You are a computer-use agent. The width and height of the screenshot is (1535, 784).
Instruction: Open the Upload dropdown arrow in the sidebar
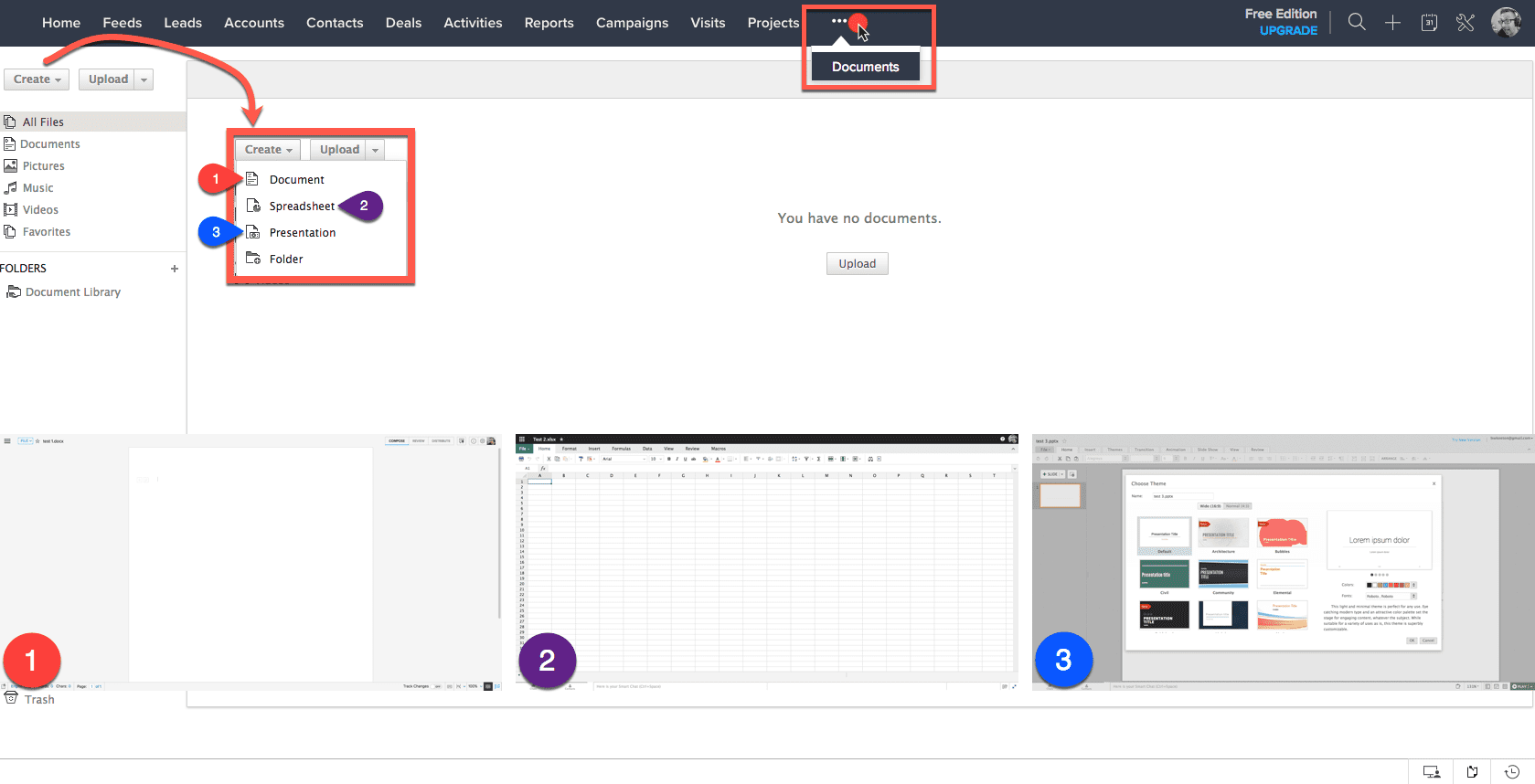[144, 79]
